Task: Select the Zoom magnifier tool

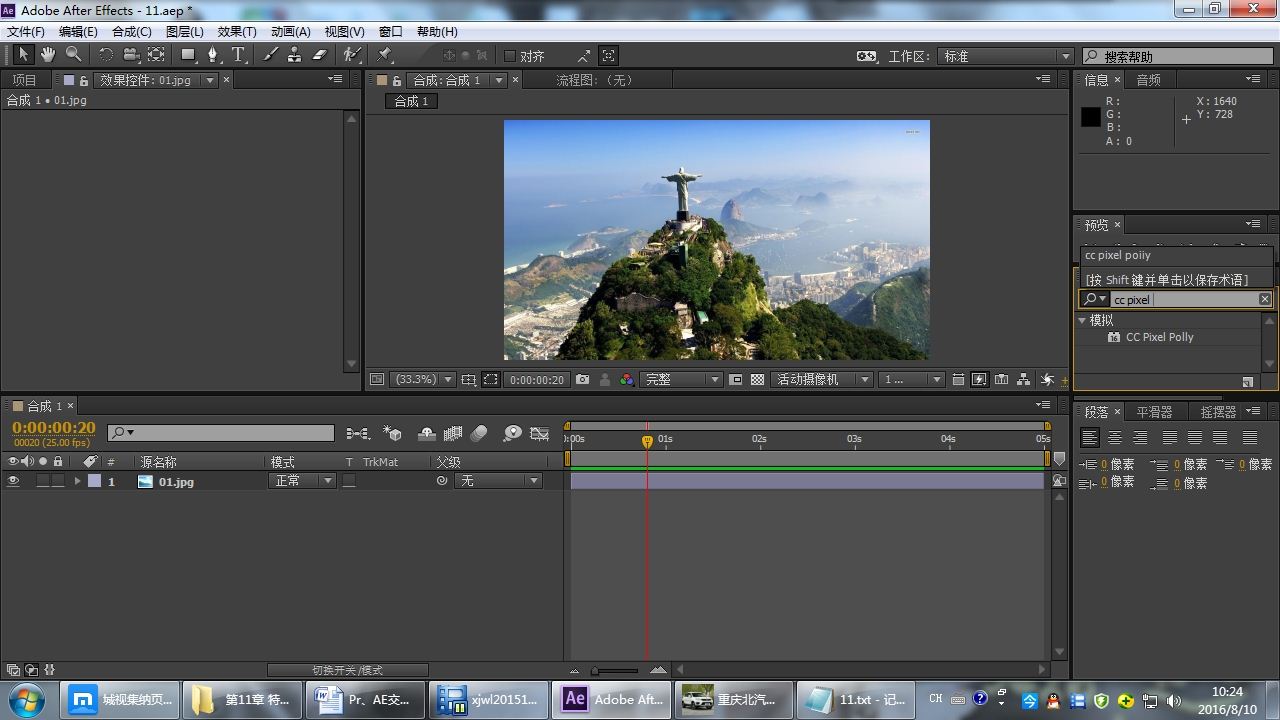Action: (73, 55)
